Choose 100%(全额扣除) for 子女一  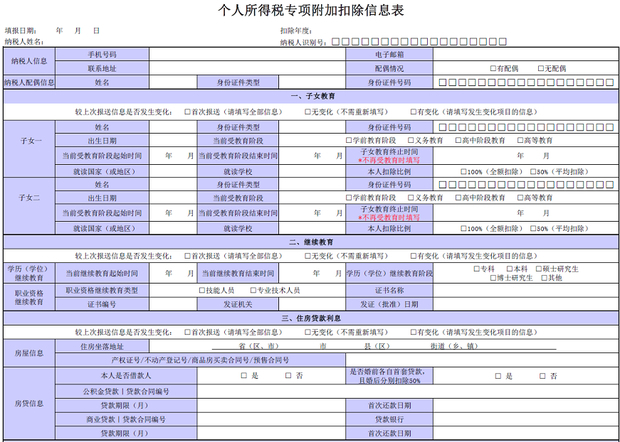click(x=463, y=172)
